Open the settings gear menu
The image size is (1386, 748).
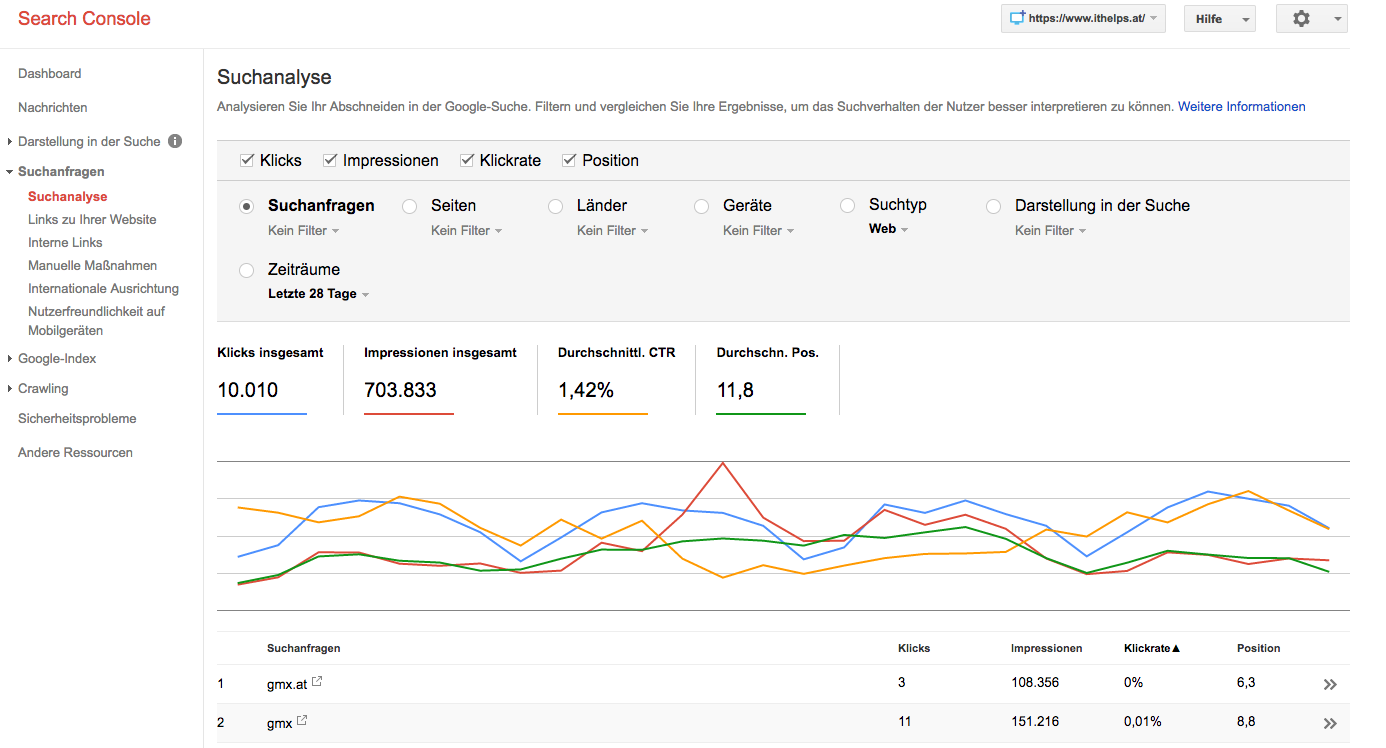1311,18
